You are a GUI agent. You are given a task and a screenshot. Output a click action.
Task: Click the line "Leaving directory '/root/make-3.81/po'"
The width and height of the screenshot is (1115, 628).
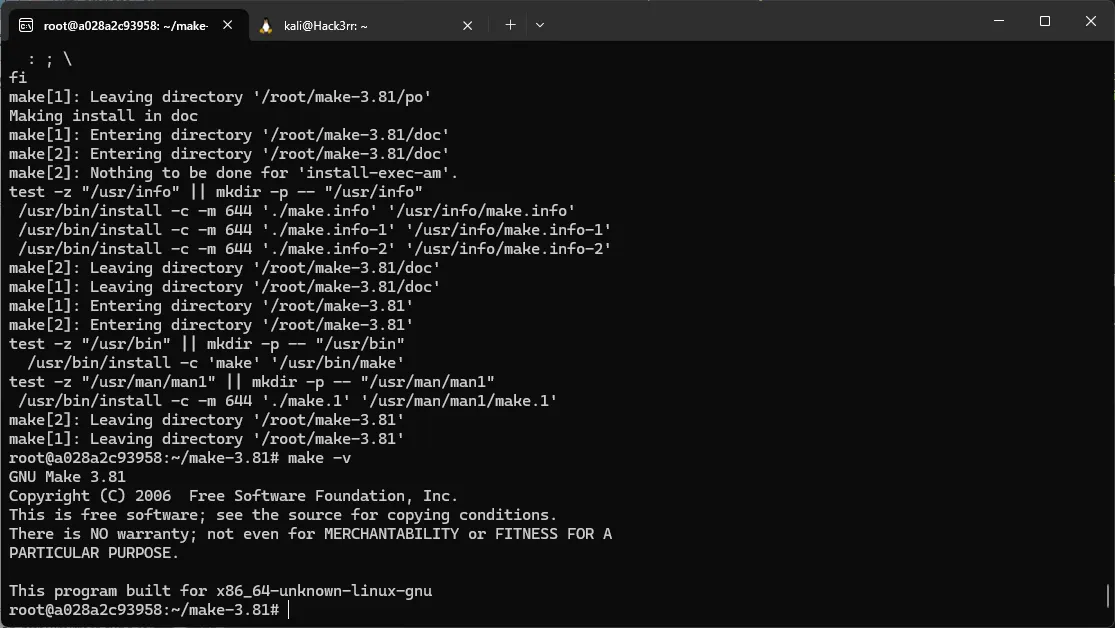220,97
